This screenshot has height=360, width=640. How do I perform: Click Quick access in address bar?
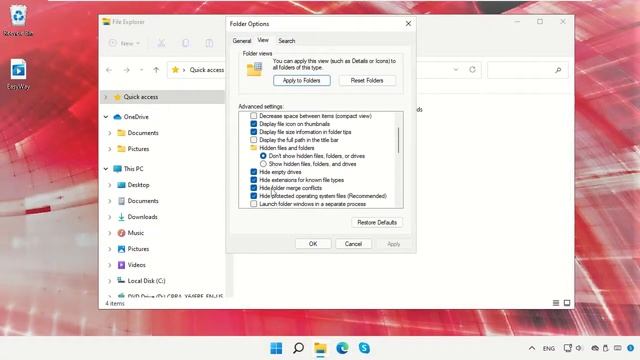point(207,70)
